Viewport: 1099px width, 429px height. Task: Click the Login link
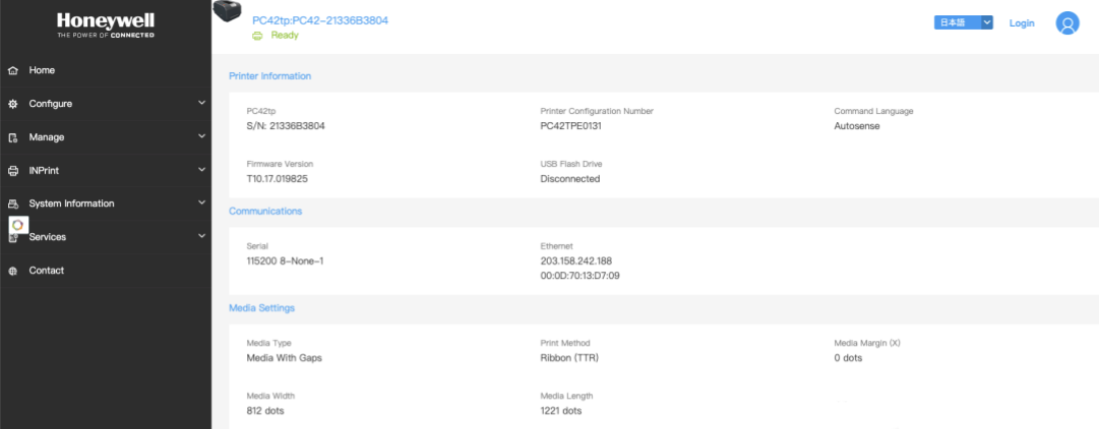tap(1021, 23)
